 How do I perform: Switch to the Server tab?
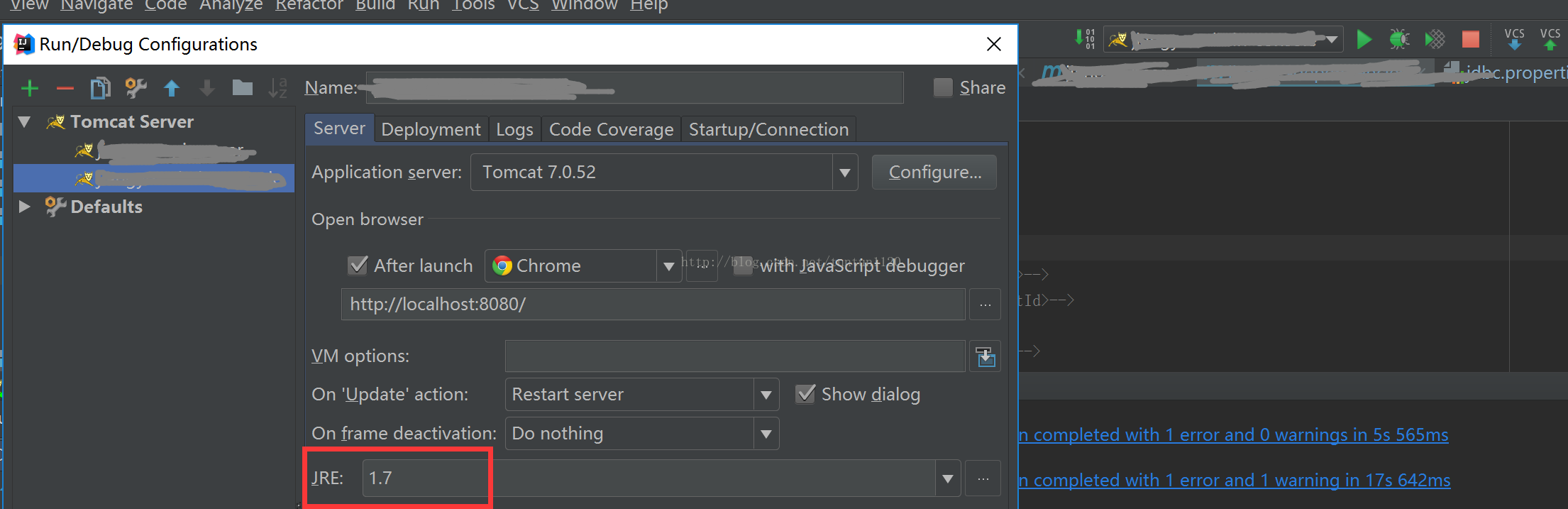coord(339,128)
